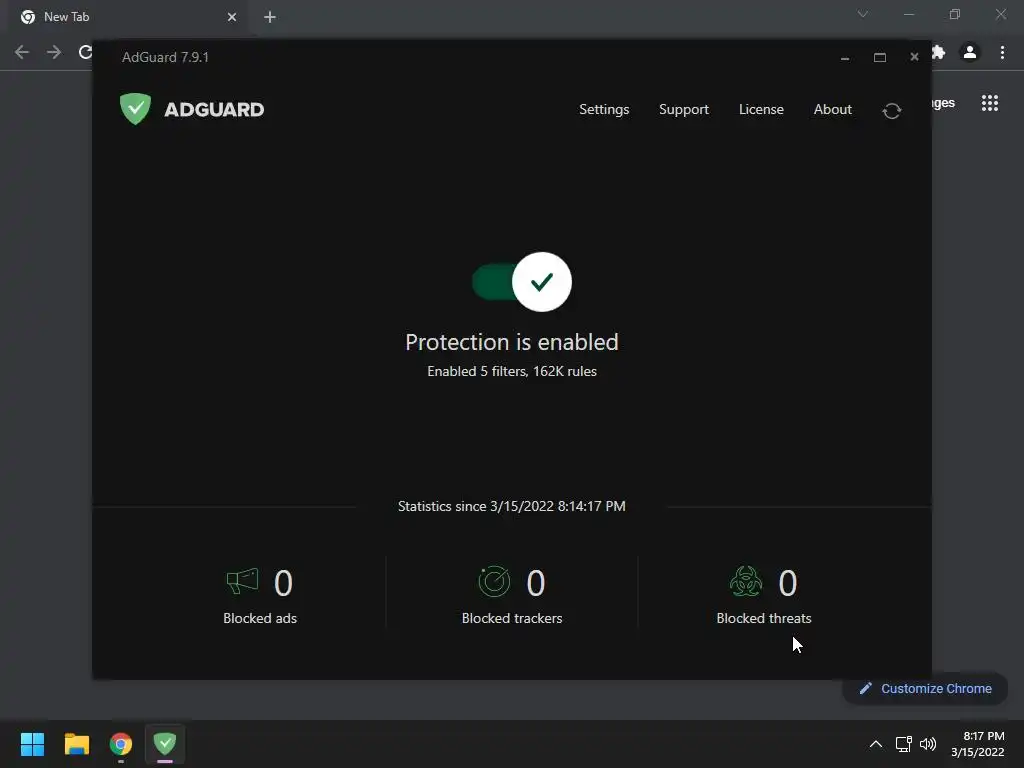Open the volume control in the tray
This screenshot has height=768, width=1024.
[x=927, y=744]
